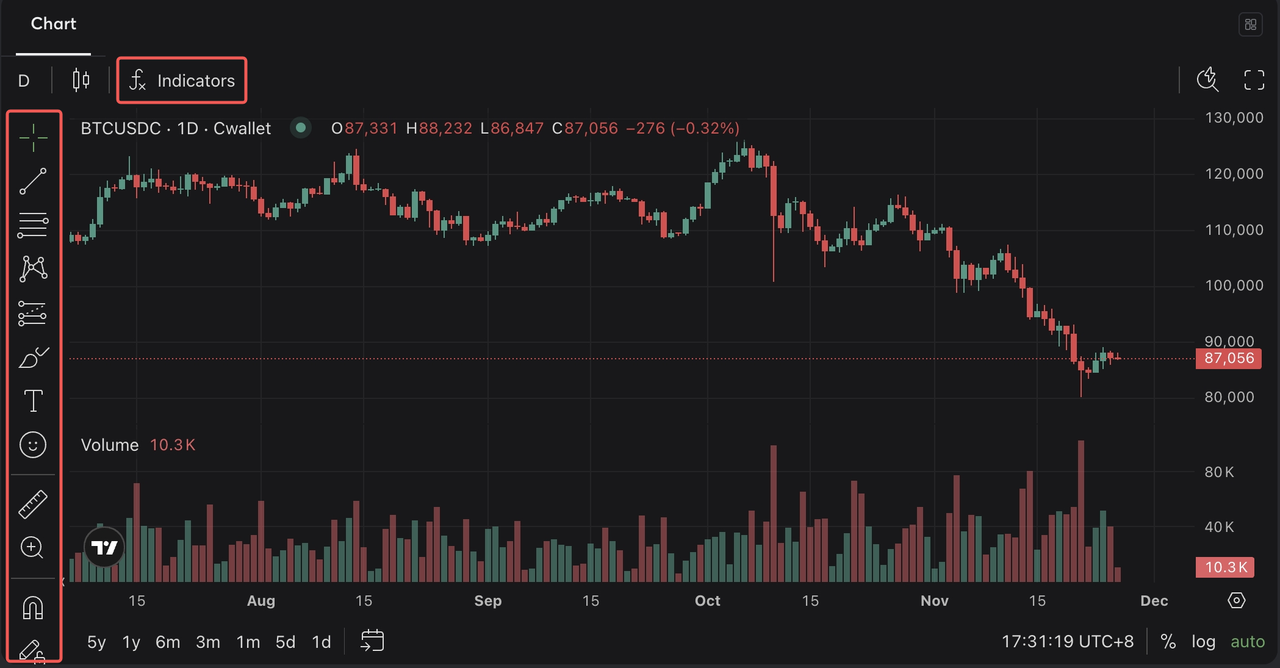
Task: Select the trend line drawing tool
Action: pos(33,181)
